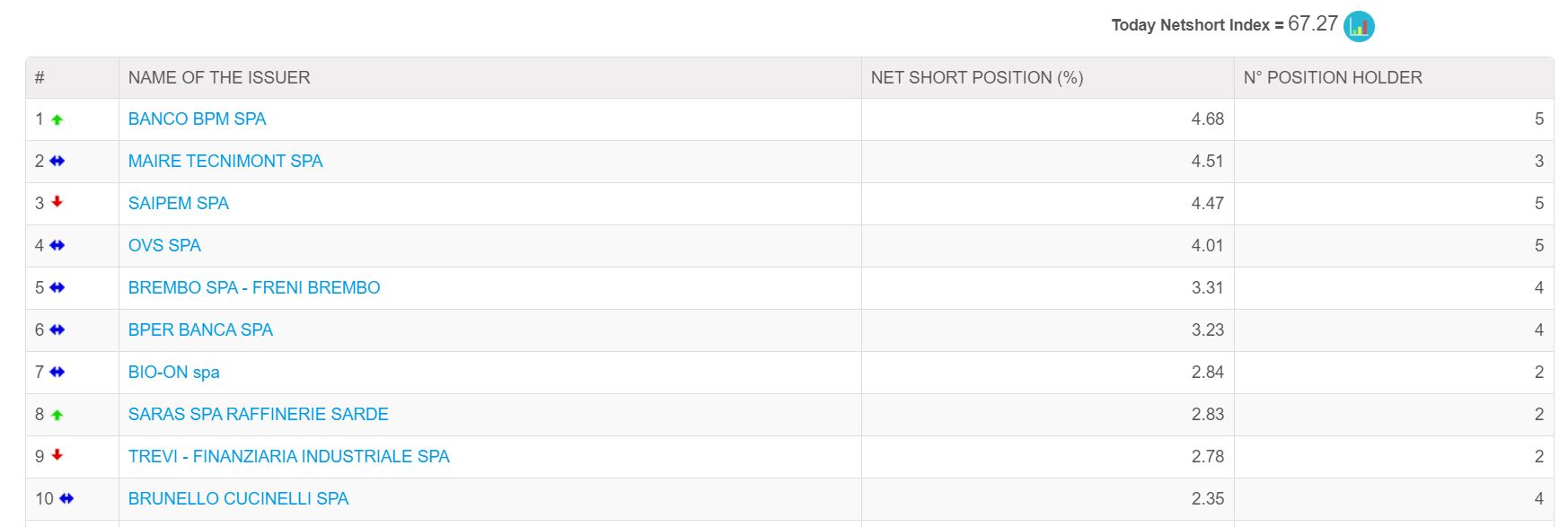Open MAIRE TECNIMONT SPA link
The image size is (1568, 527).
225,161
